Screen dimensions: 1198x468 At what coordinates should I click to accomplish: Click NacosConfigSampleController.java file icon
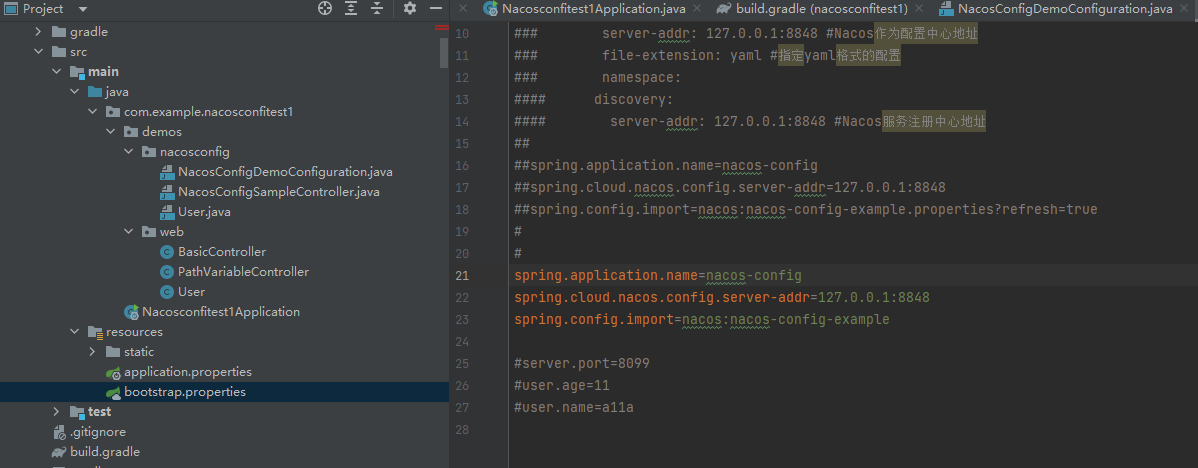[167, 192]
